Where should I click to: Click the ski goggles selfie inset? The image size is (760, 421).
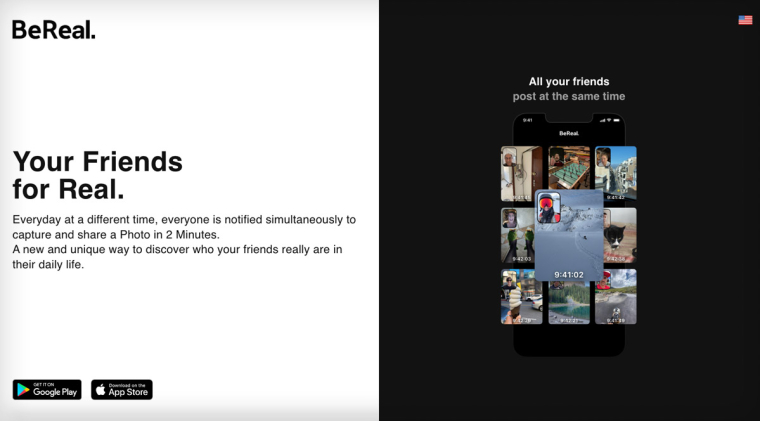[x=548, y=207]
